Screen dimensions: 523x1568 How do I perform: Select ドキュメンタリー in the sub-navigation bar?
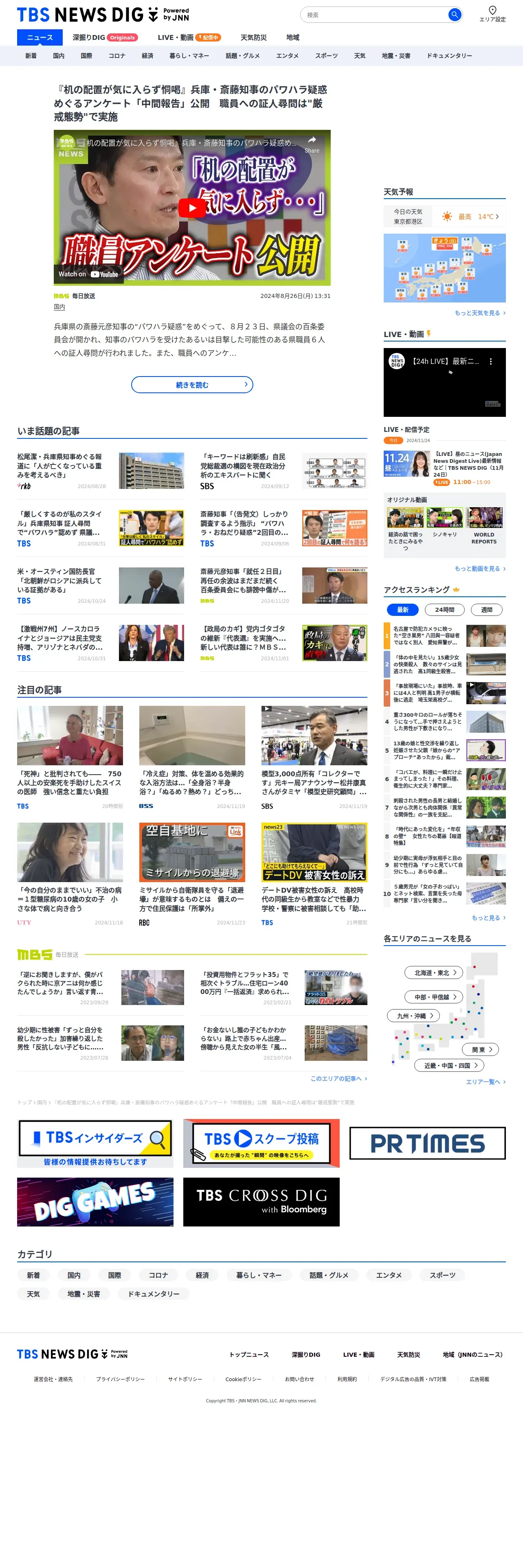pyautogui.click(x=449, y=56)
